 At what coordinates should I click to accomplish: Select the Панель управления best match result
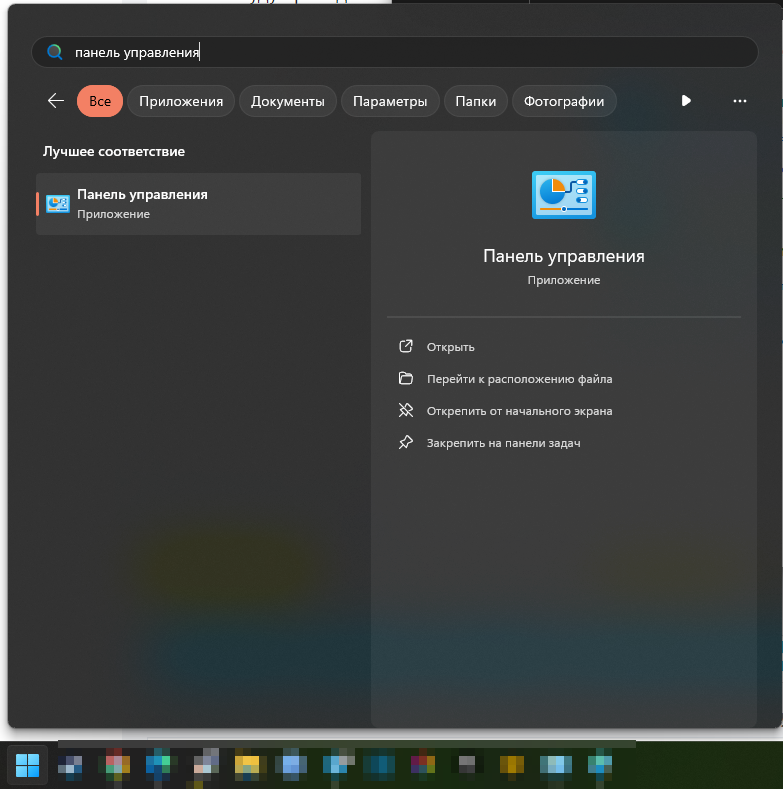coord(198,204)
